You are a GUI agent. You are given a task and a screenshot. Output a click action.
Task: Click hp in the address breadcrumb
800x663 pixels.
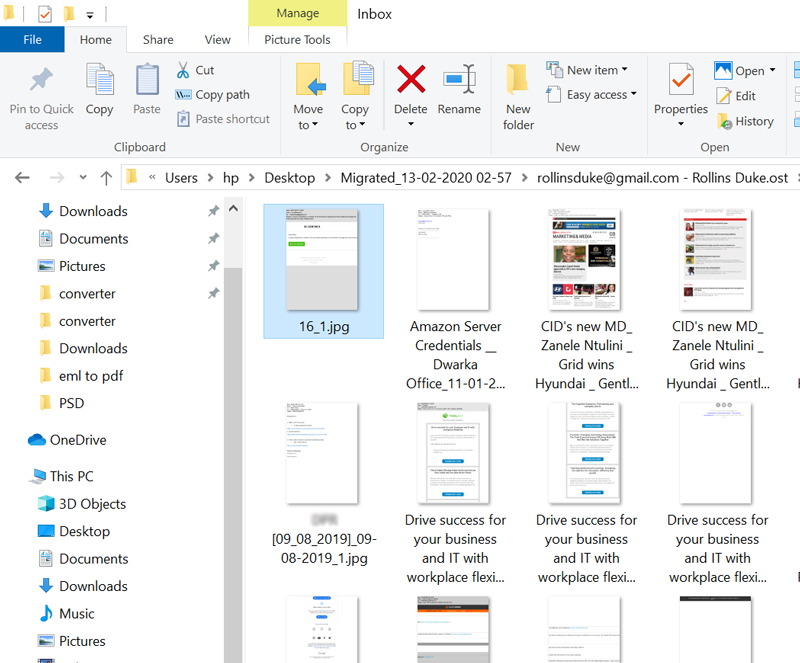click(x=231, y=178)
